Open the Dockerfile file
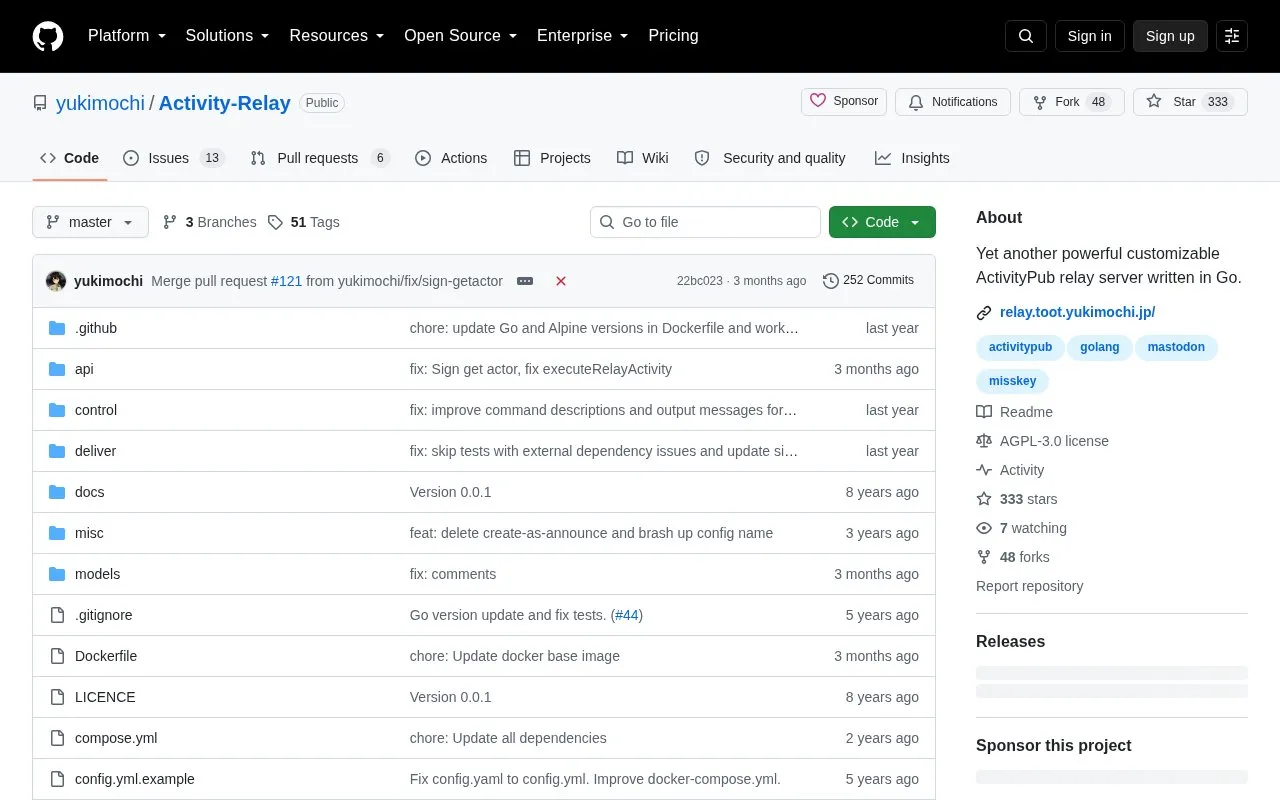Screen dimensions: 1280x800 (x=106, y=656)
